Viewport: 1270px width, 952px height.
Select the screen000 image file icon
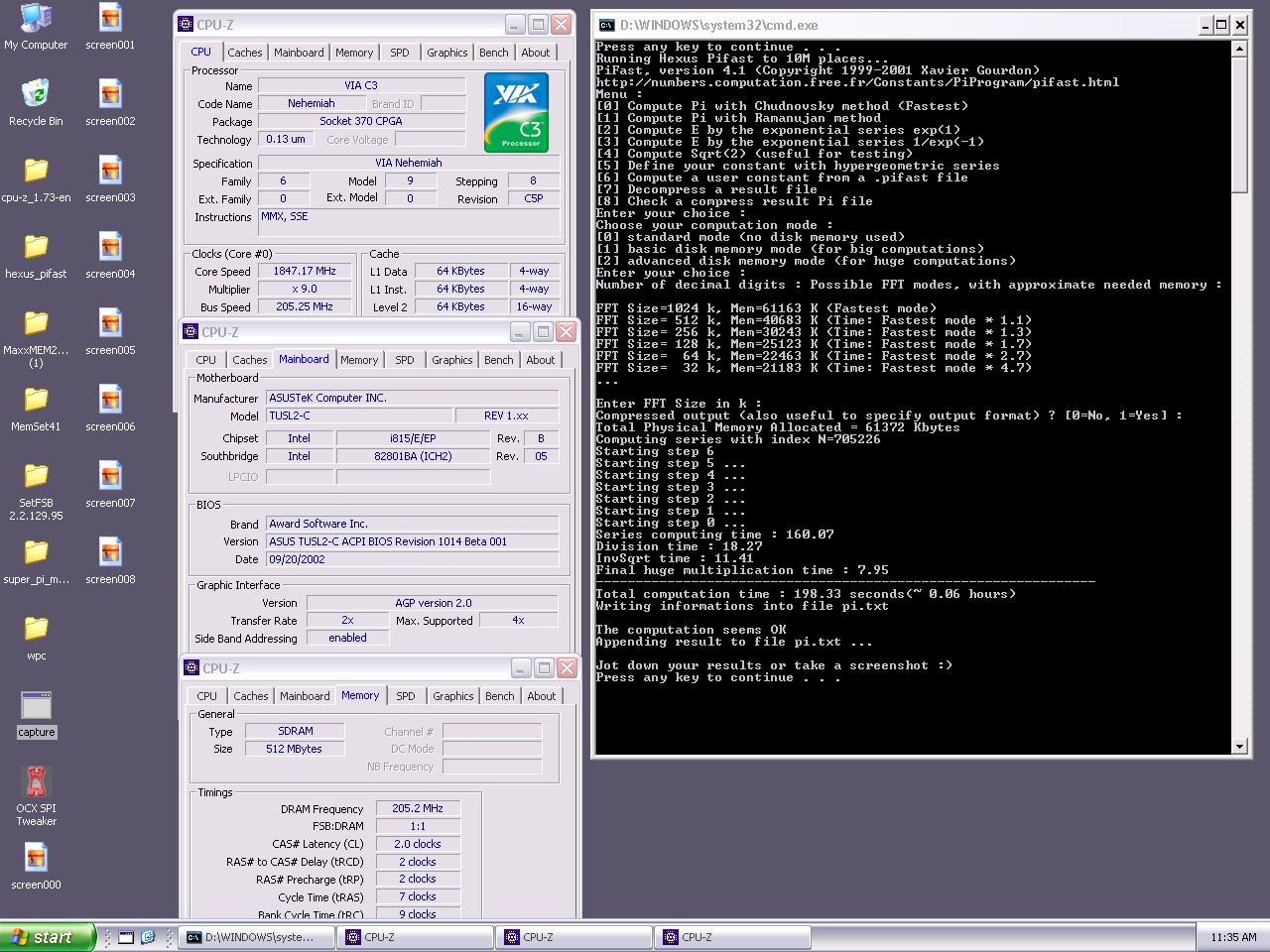click(x=36, y=858)
